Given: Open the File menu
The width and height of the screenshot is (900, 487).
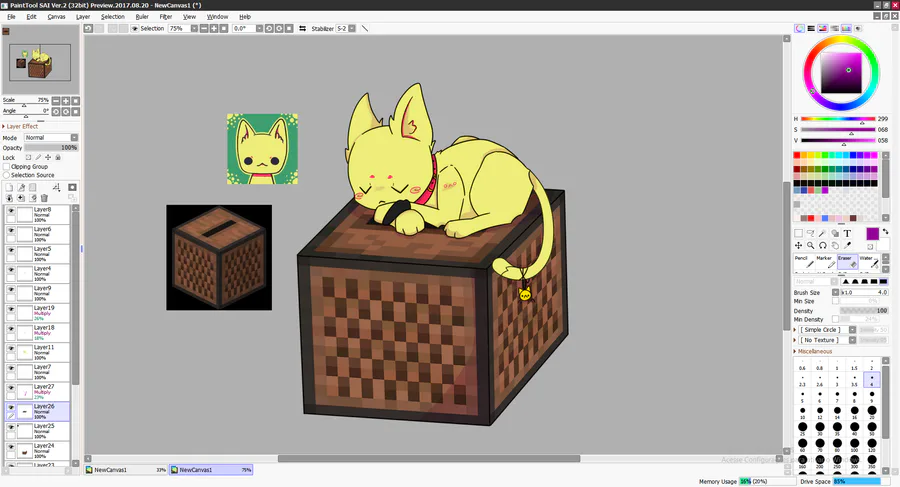Looking at the screenshot, I should 11,17.
